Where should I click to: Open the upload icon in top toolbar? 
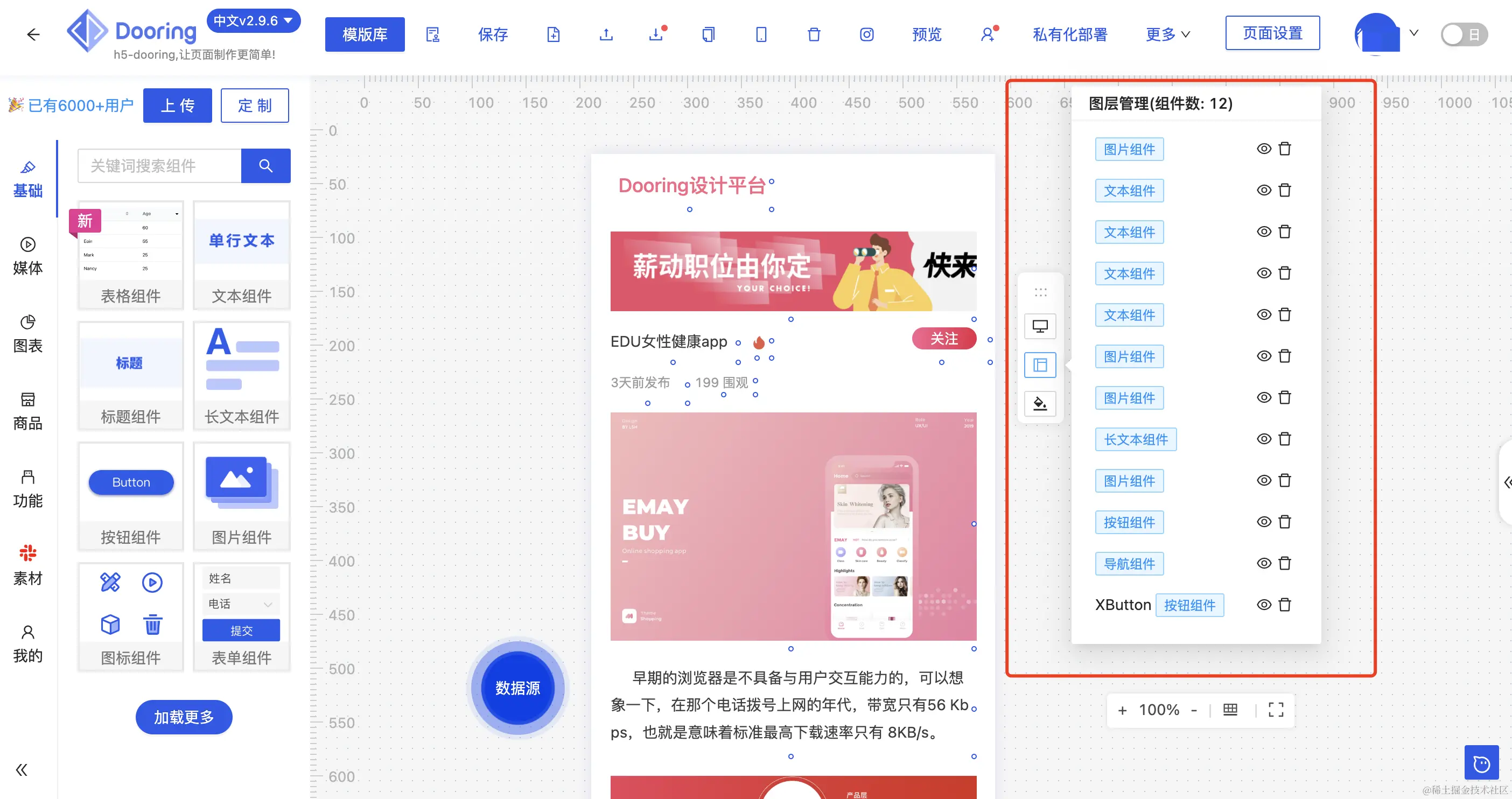click(x=606, y=34)
